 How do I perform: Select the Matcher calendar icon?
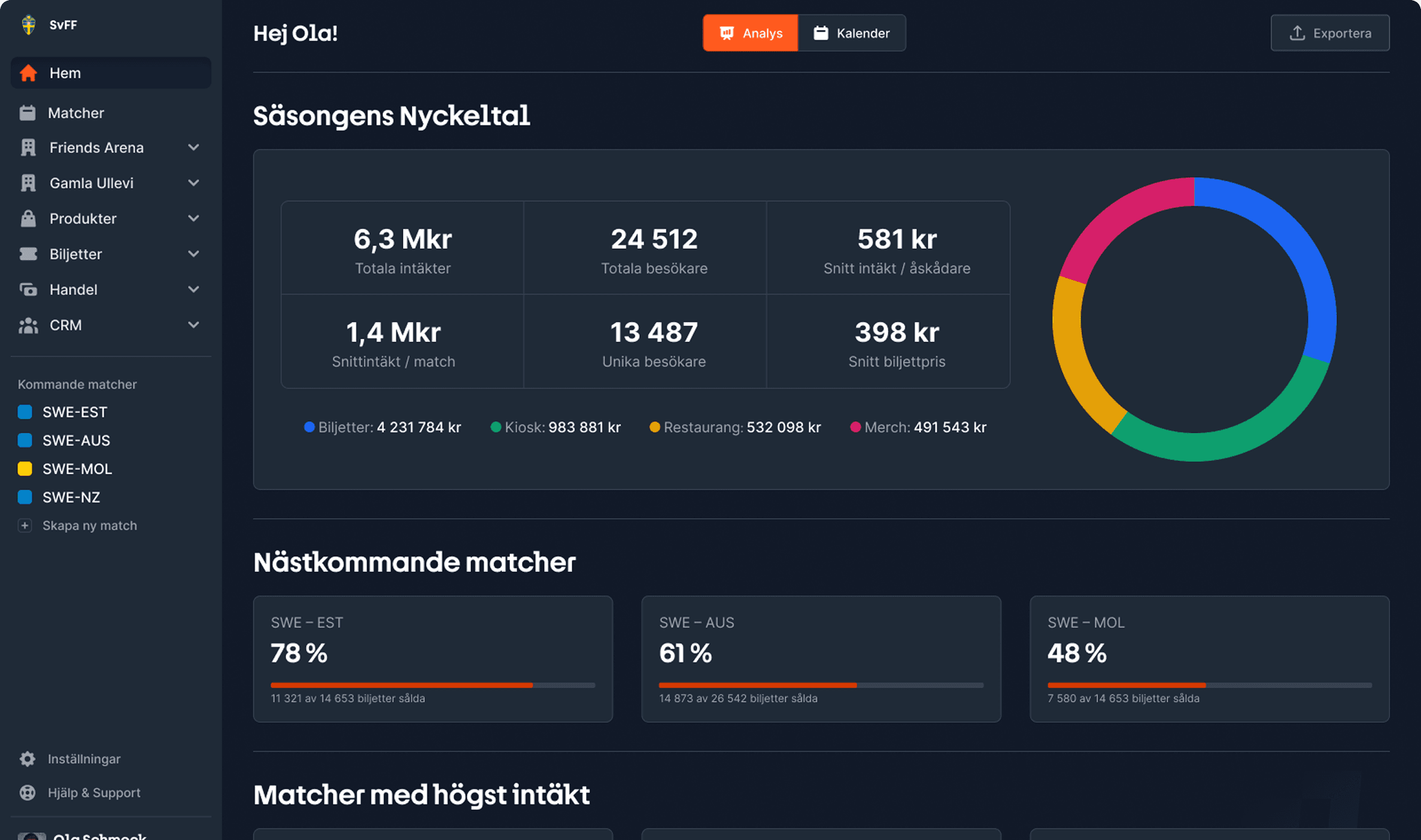pyautogui.click(x=28, y=112)
